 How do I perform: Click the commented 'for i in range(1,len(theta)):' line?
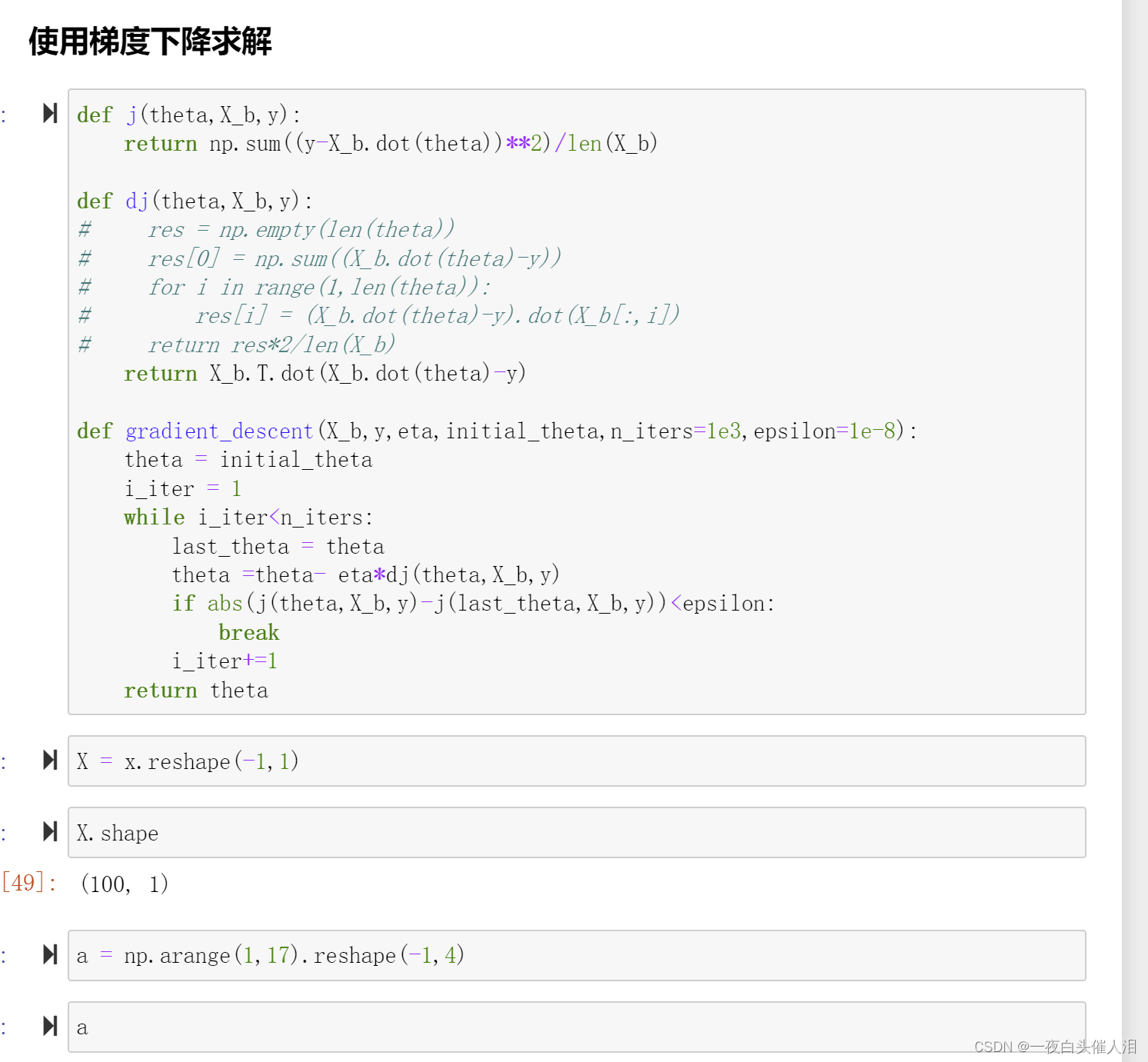click(x=284, y=288)
